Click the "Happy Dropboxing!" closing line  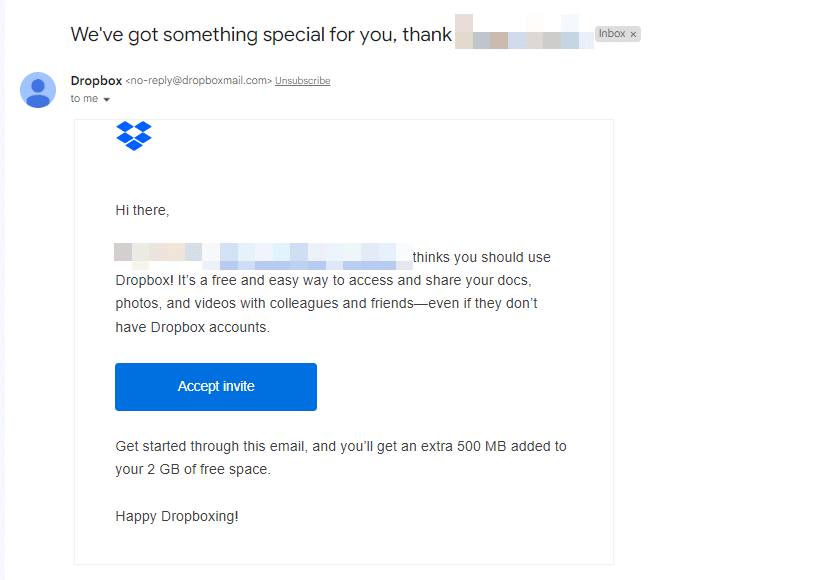pos(177,516)
